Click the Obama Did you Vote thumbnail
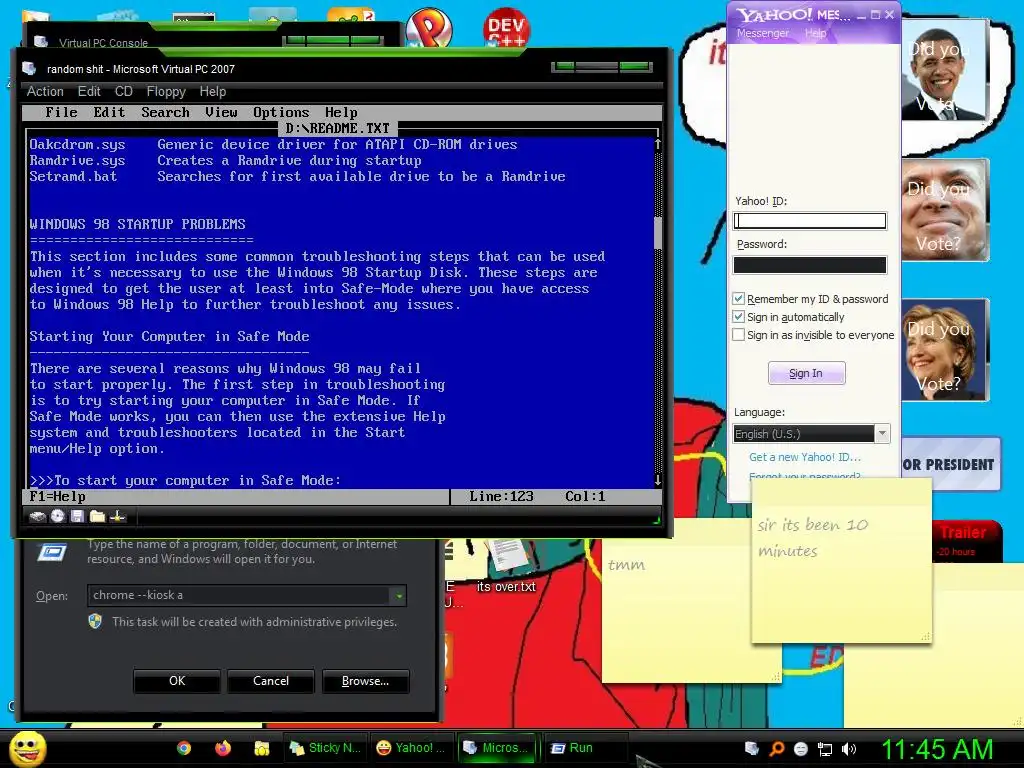 pos(944,71)
